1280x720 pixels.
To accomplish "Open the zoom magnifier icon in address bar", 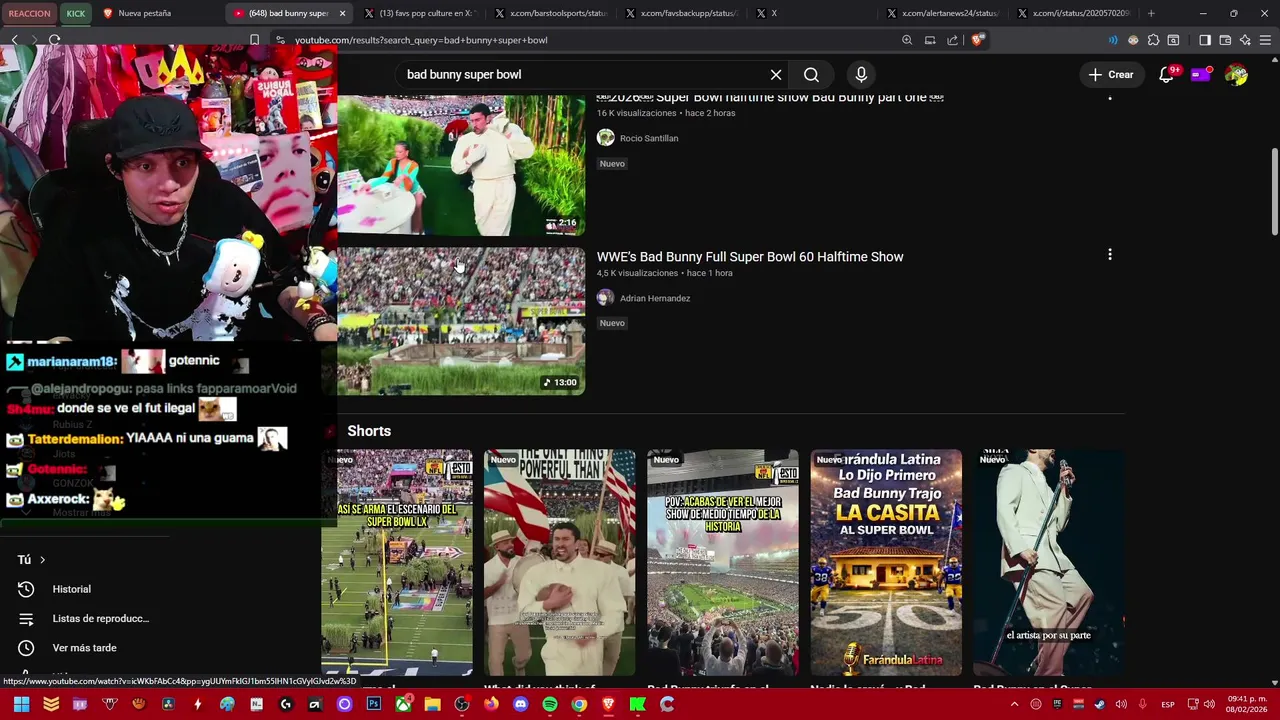I will [x=907, y=40].
